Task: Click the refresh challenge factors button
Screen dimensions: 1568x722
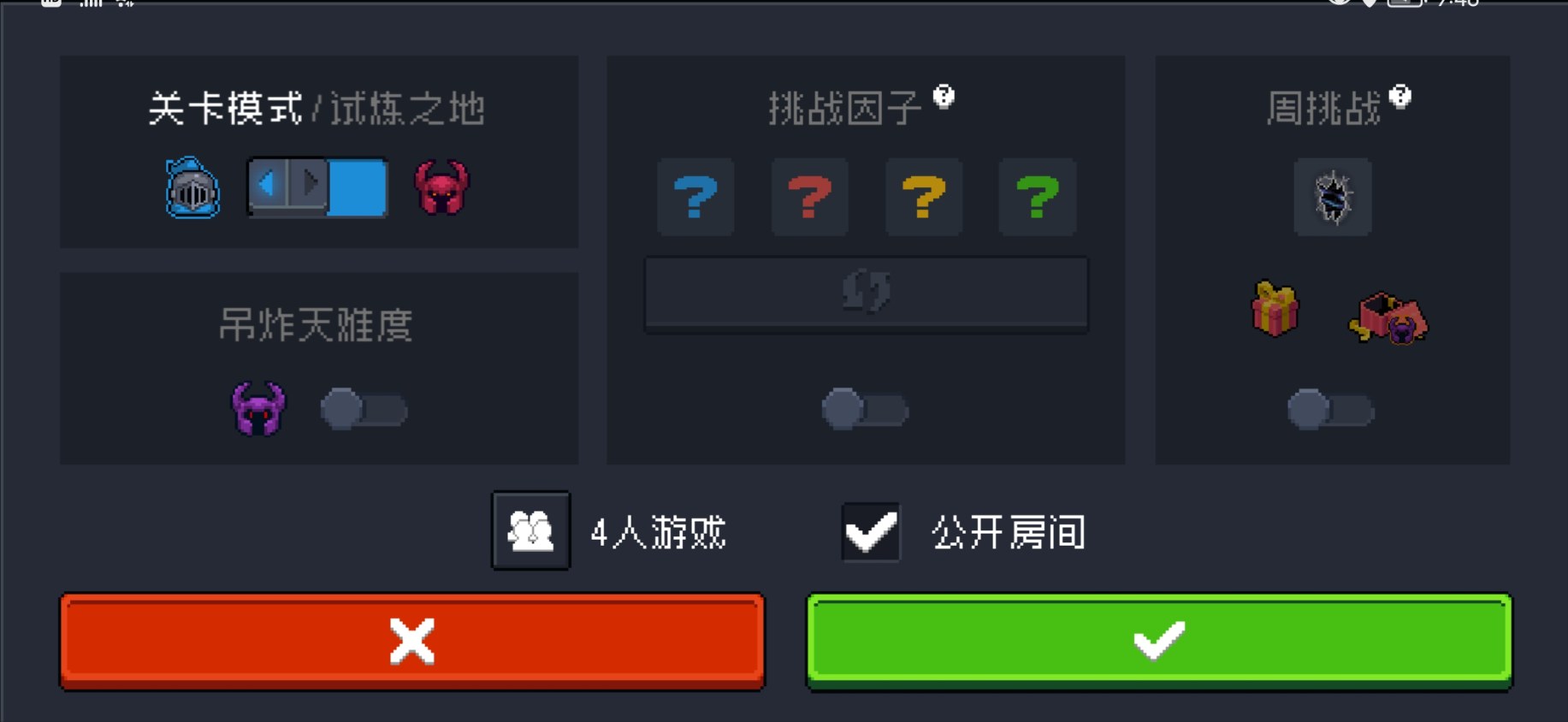Action: tap(867, 293)
